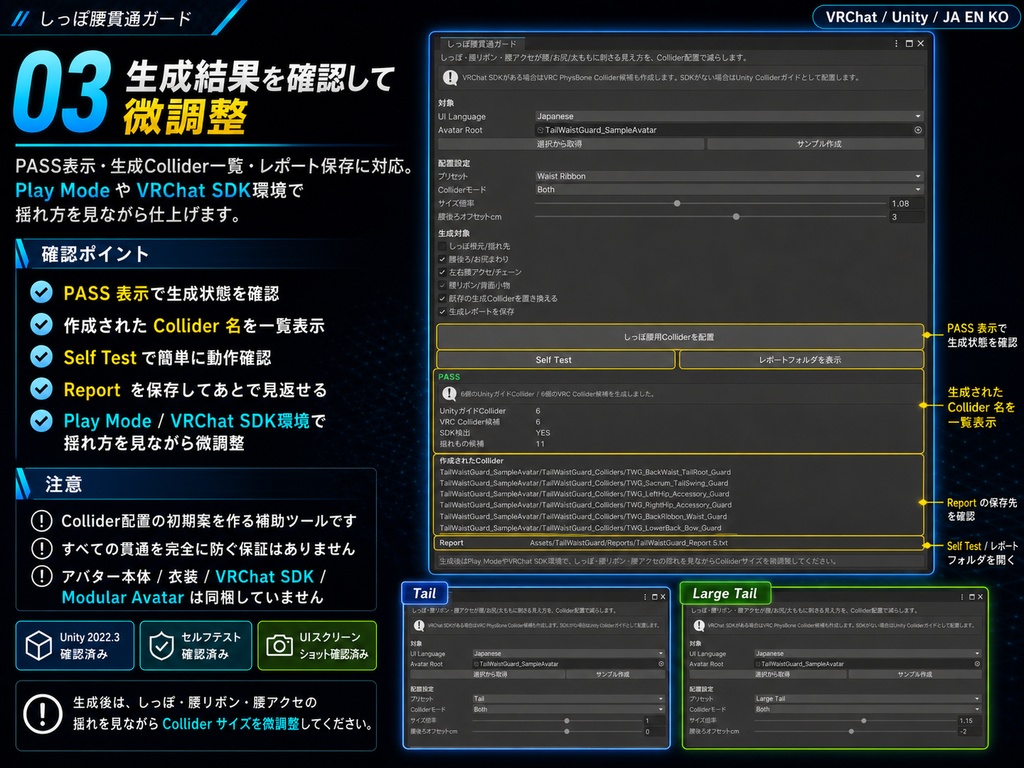Uncheck 生成レポートを保存
Image resolution: width=1024 pixels, height=768 pixels.
click(x=442, y=312)
